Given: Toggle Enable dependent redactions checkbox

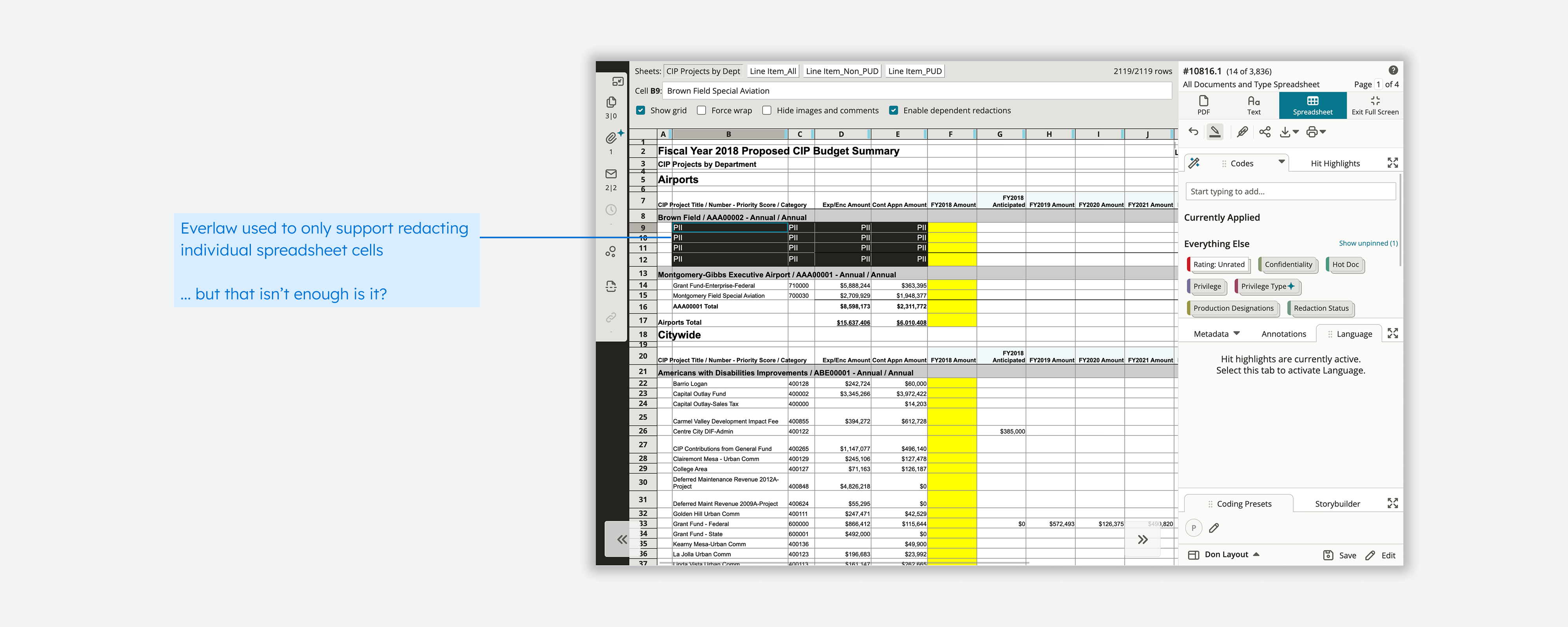Looking at the screenshot, I should [x=894, y=110].
